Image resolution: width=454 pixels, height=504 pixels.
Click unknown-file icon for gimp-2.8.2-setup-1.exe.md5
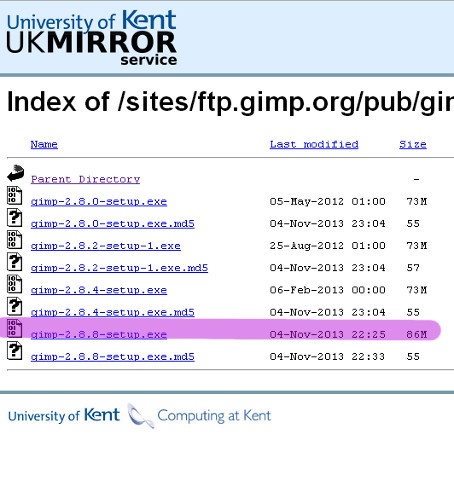pos(14,262)
